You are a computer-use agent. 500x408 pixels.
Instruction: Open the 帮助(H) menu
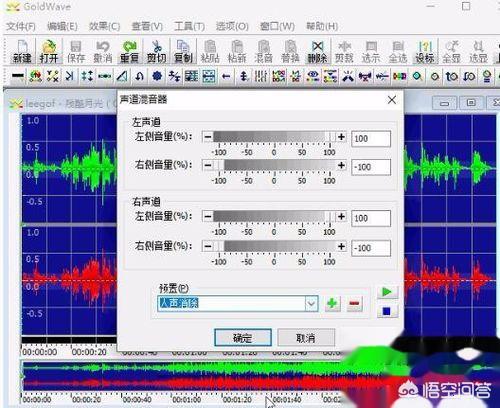click(322, 26)
